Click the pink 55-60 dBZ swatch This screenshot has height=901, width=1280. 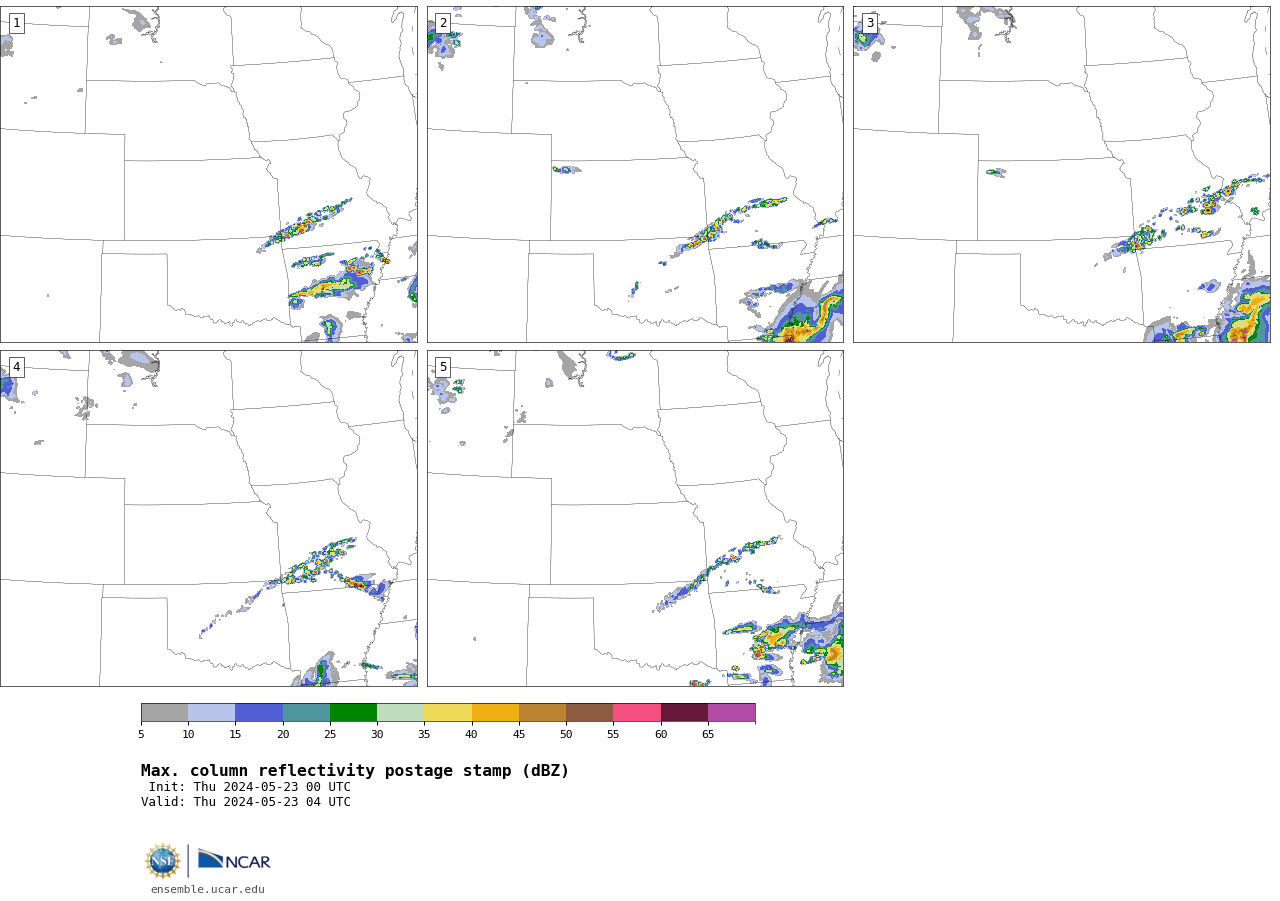click(637, 712)
